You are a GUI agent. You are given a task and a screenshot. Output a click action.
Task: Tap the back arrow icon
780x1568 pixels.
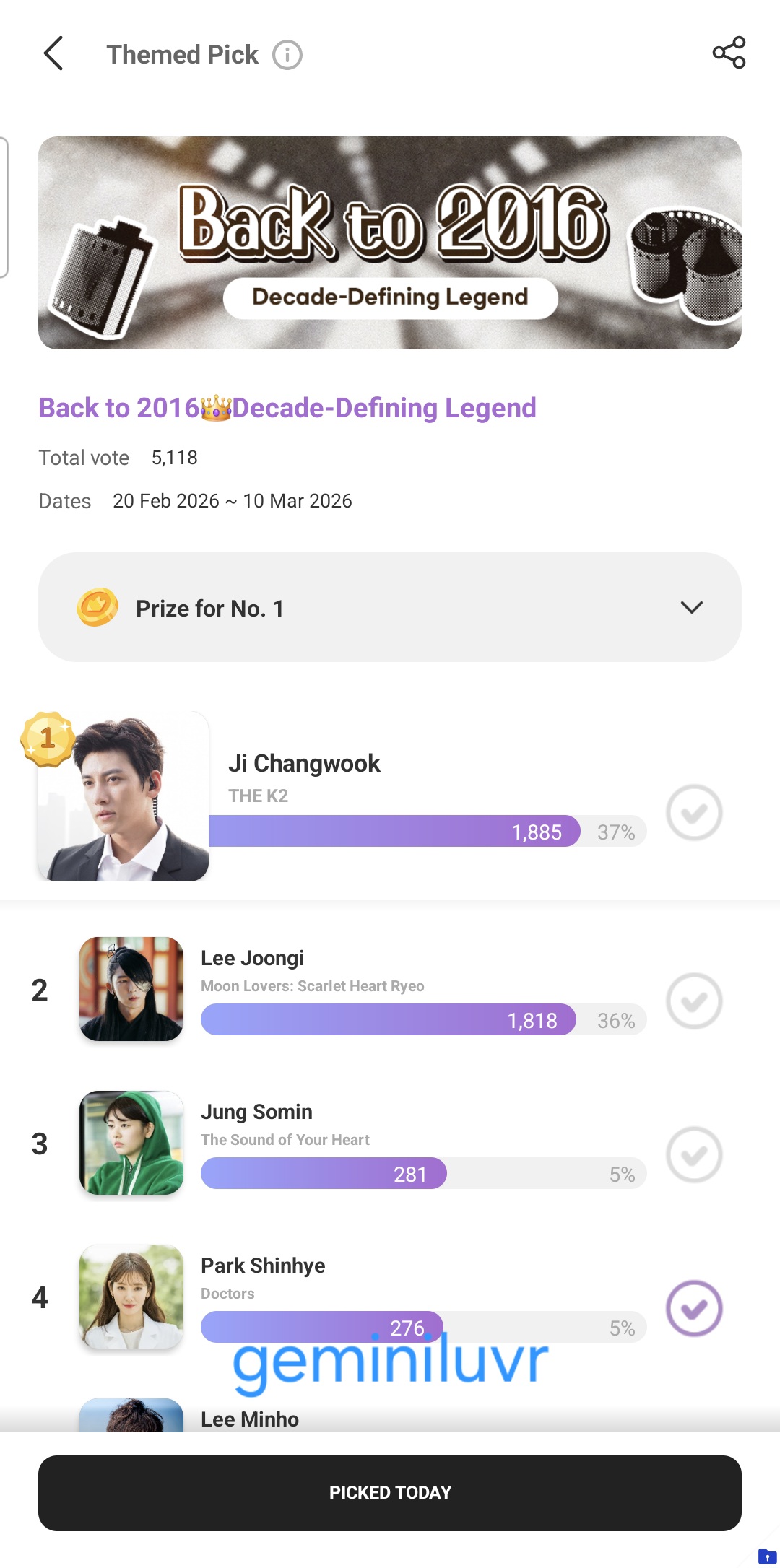coord(53,54)
